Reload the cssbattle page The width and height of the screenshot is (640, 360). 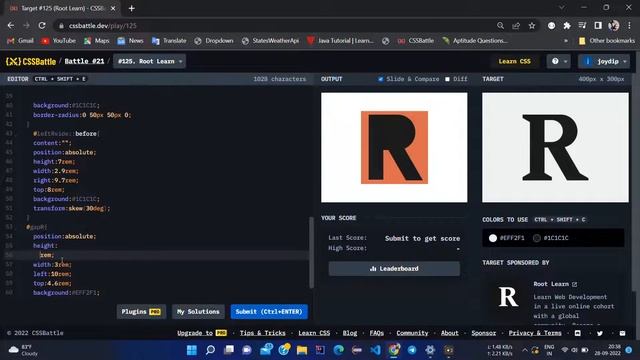42,26
